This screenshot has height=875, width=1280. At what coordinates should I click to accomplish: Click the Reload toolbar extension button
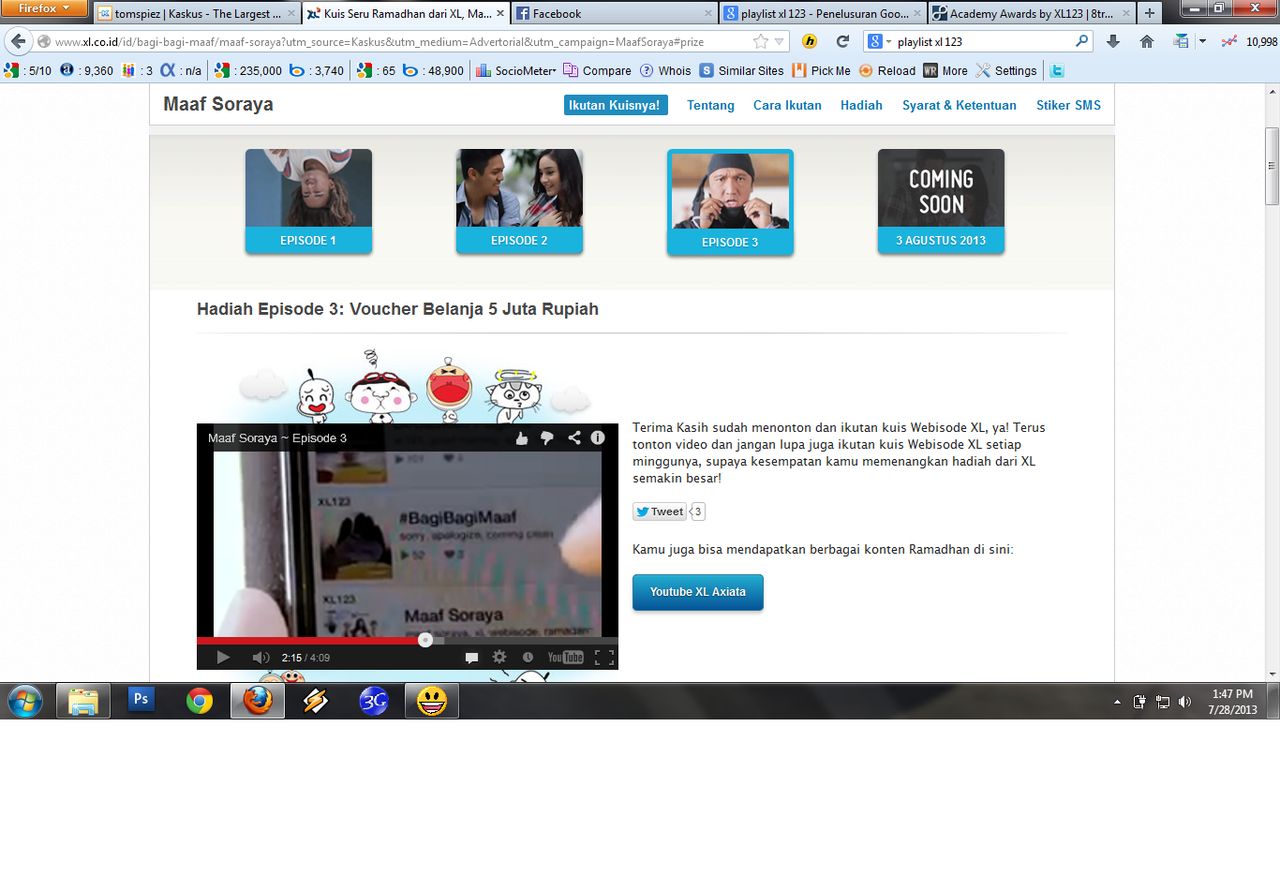click(887, 71)
